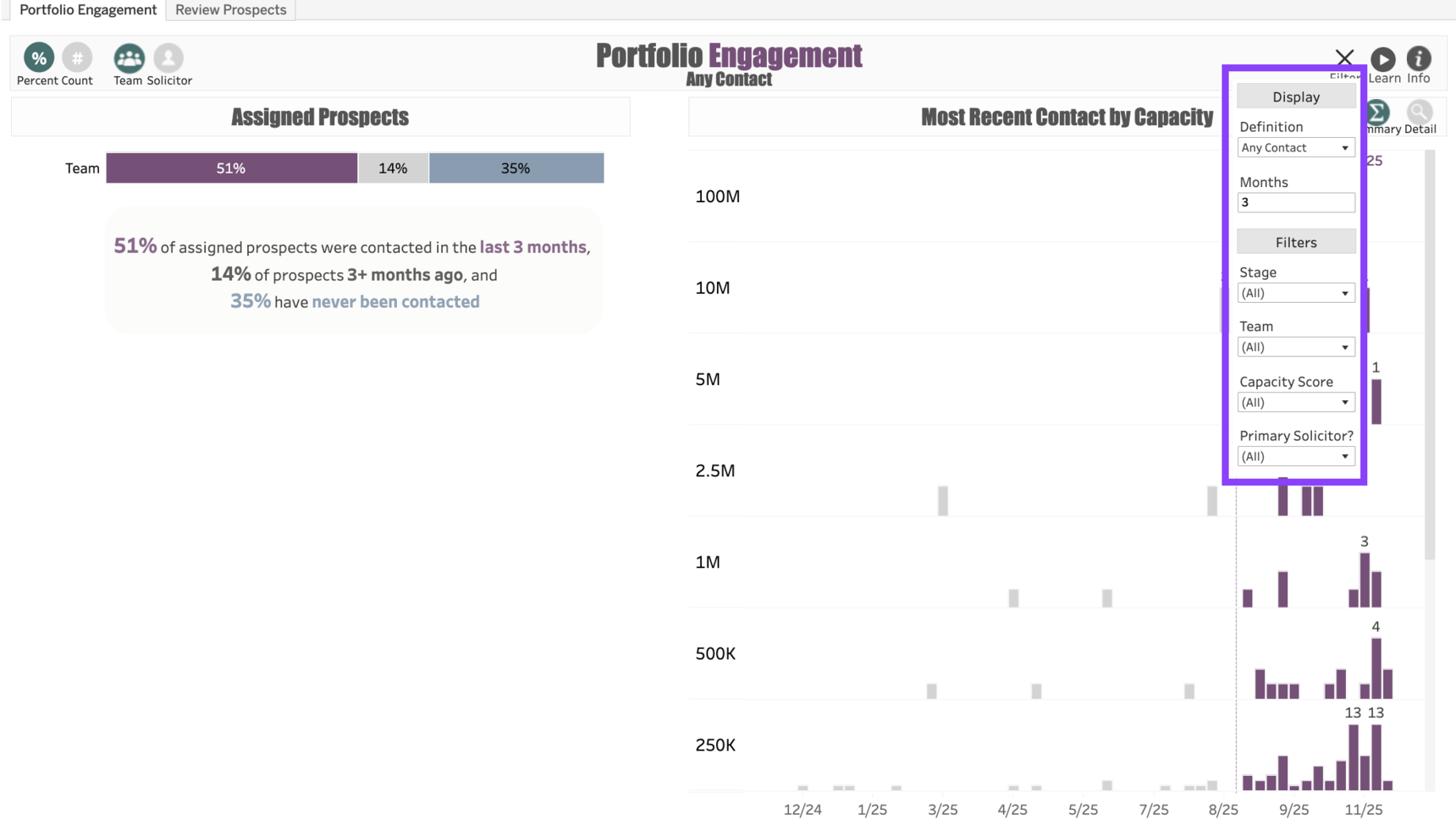The height and width of the screenshot is (825, 1456).
Task: Show the Summary sigma view
Action: [x=1378, y=113]
